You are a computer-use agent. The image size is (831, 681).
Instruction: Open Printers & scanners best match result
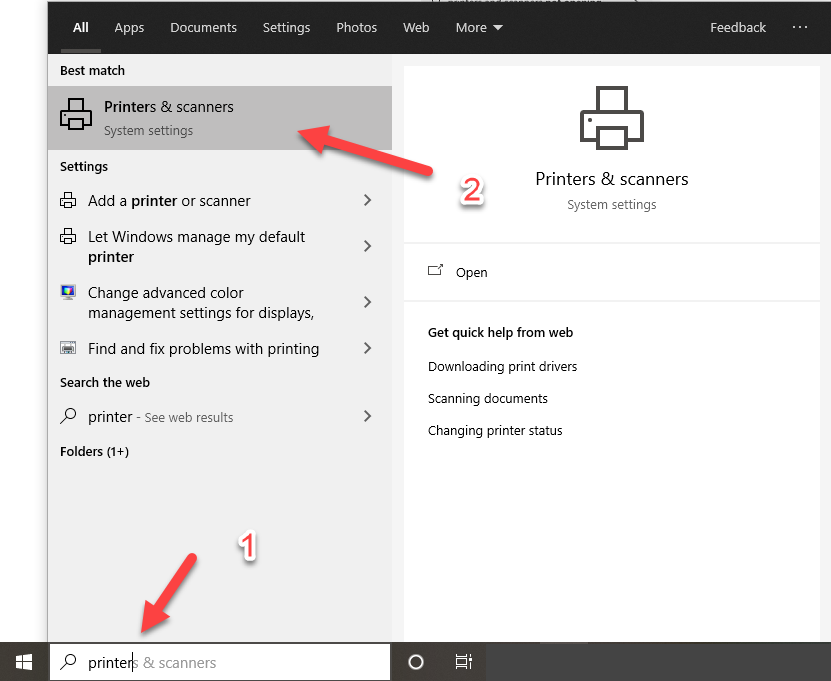220,118
